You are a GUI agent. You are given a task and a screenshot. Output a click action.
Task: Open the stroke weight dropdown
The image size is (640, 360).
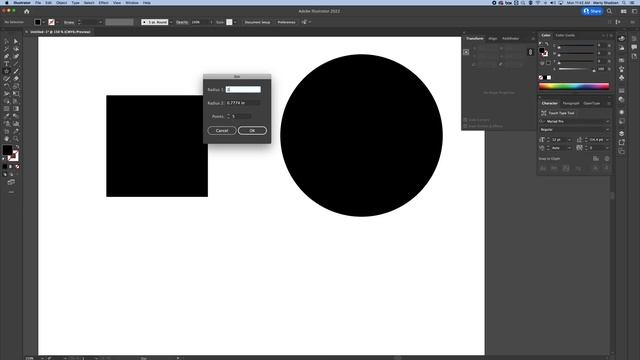point(100,22)
